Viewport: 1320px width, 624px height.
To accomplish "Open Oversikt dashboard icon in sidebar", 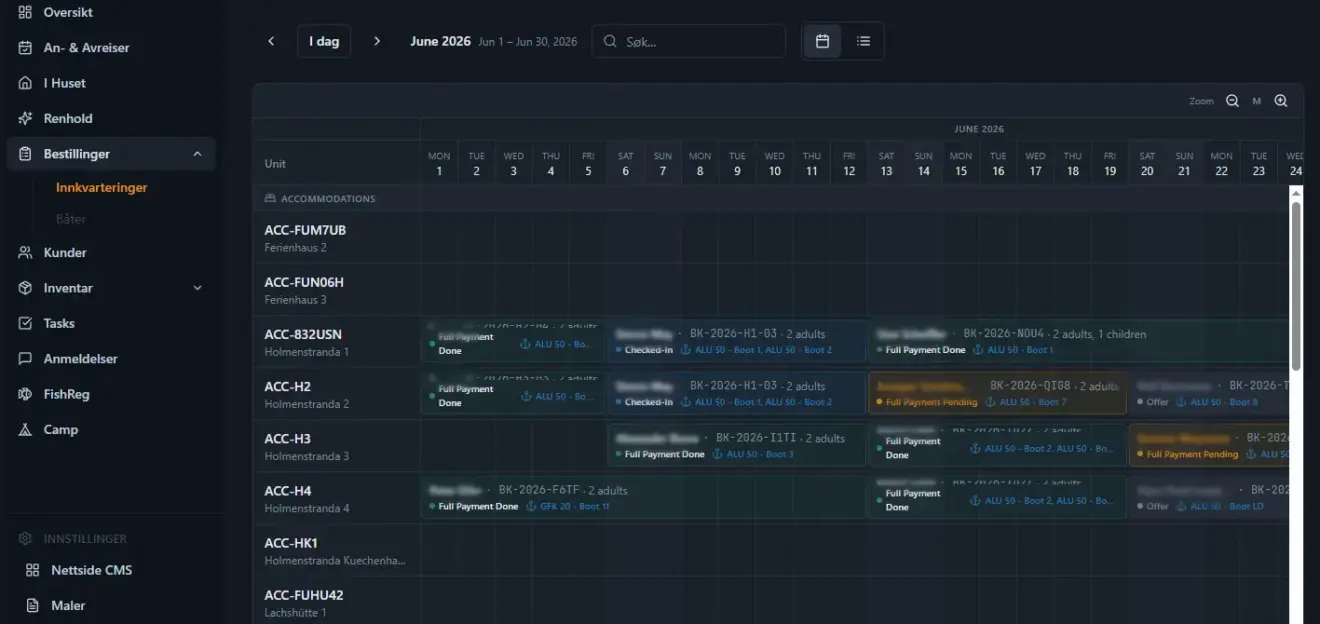I will (25, 12).
